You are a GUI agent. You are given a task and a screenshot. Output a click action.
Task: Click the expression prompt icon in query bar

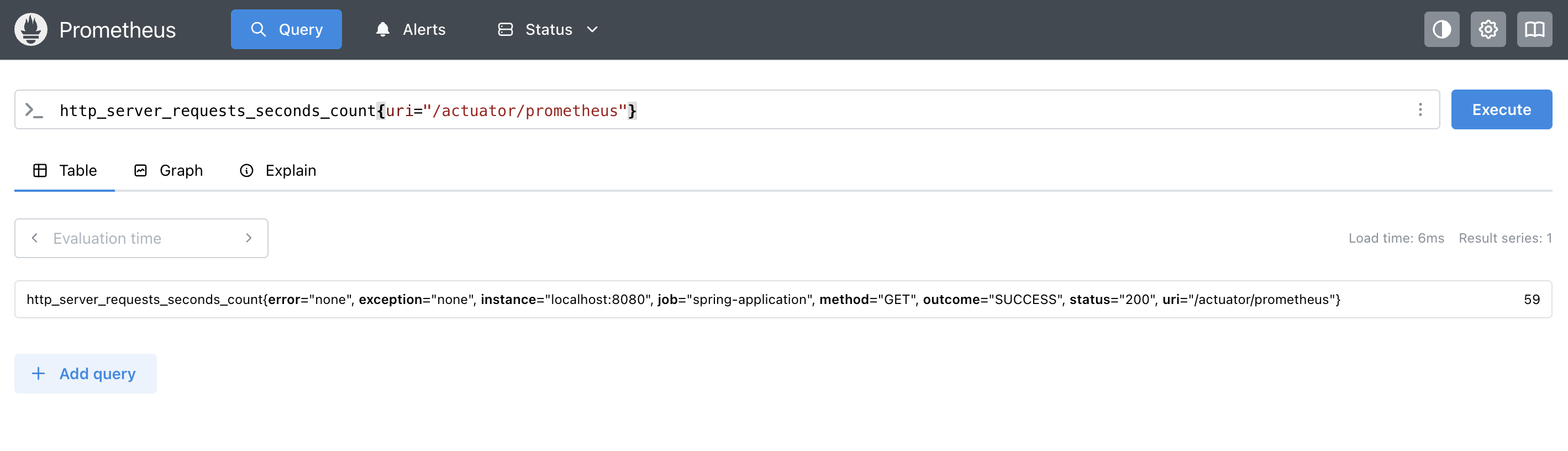pos(34,110)
